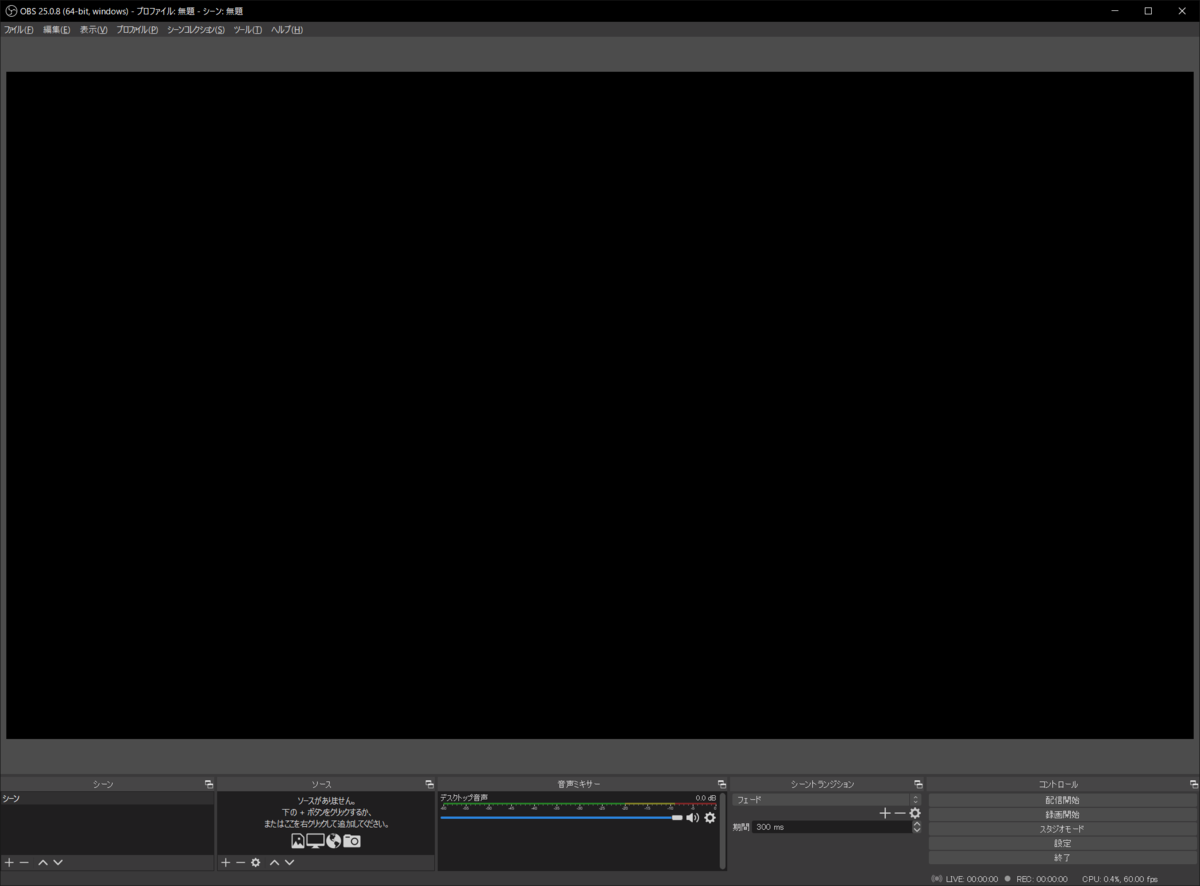Open the プロファイル(P) menu
The height and width of the screenshot is (886, 1200).
(x=137, y=30)
